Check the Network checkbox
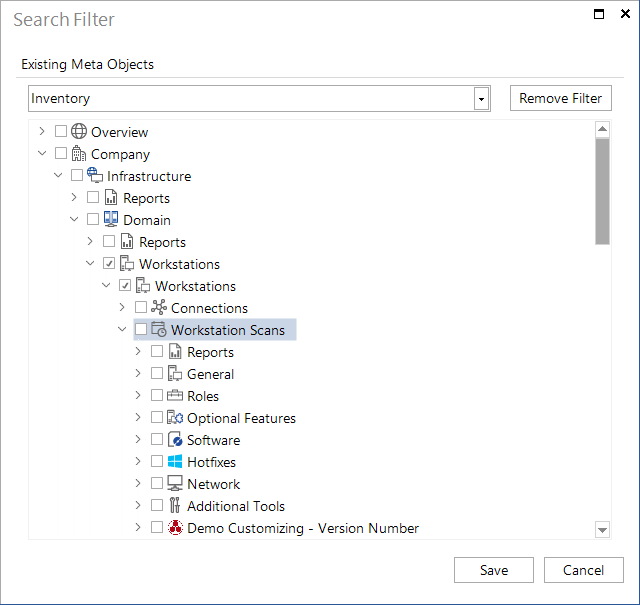Screen dimensions: 640x605 click(x=157, y=483)
